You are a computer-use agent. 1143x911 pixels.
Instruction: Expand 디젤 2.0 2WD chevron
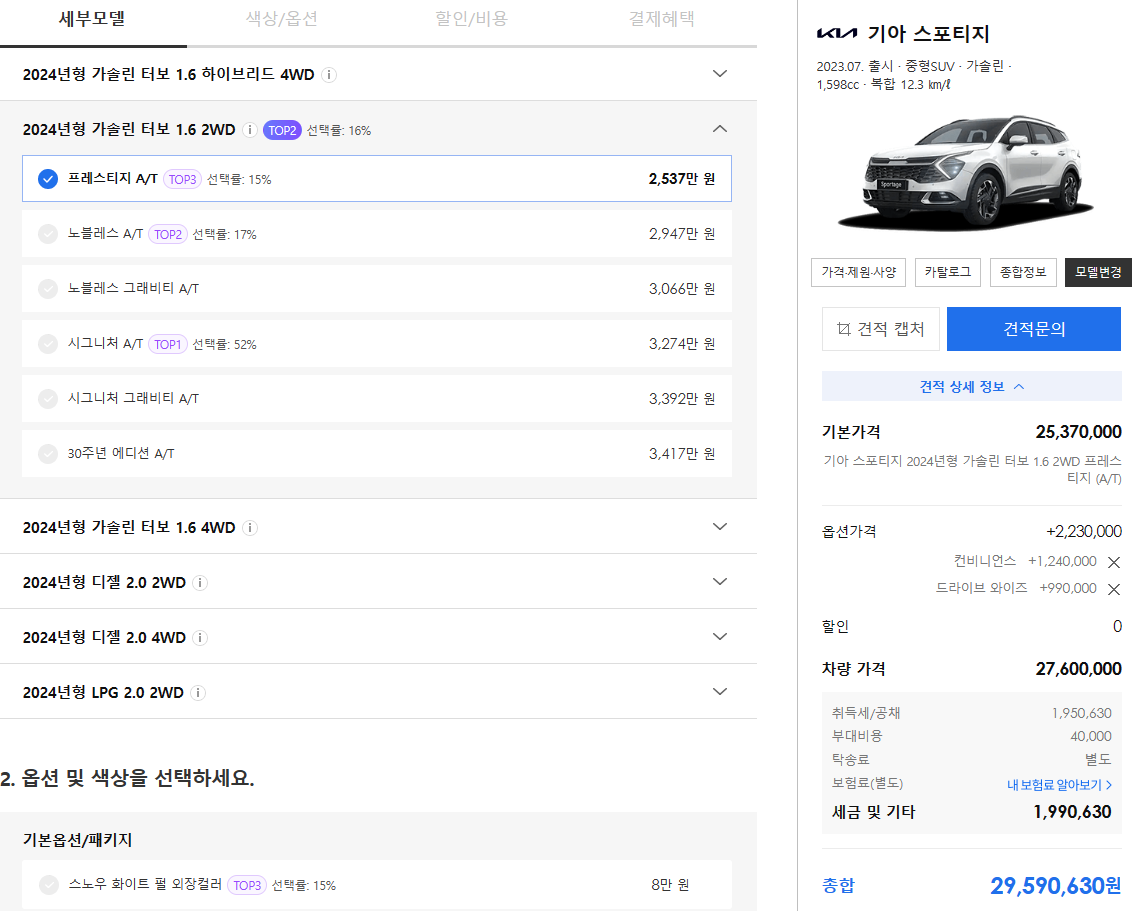click(719, 582)
